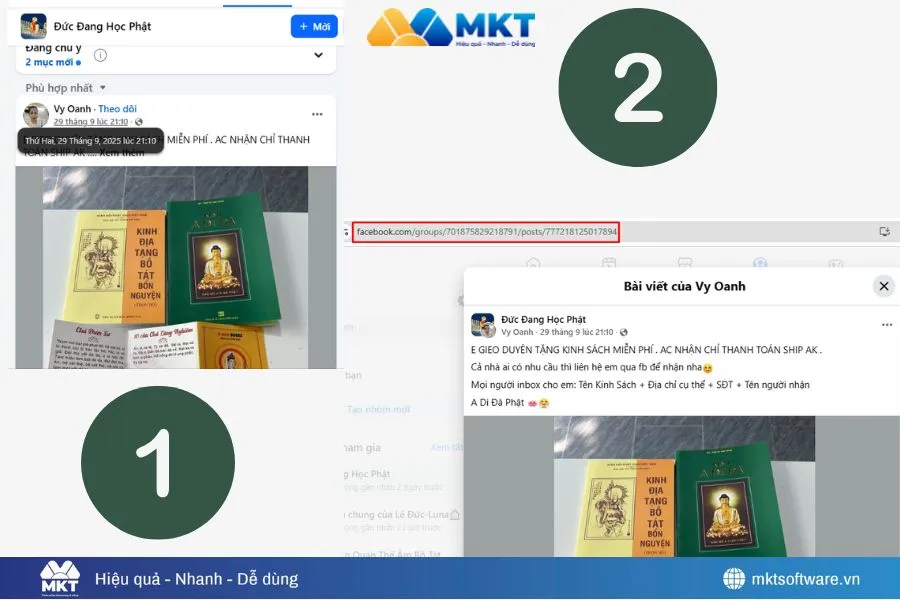Open the Facebook Home navigation icon
Screen dimensions: 900x600
tap(533, 262)
